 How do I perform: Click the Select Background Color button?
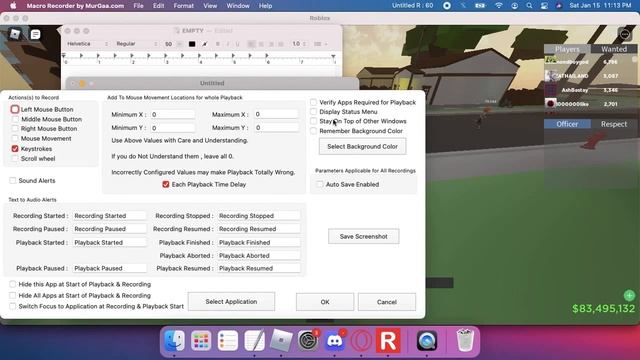362,146
